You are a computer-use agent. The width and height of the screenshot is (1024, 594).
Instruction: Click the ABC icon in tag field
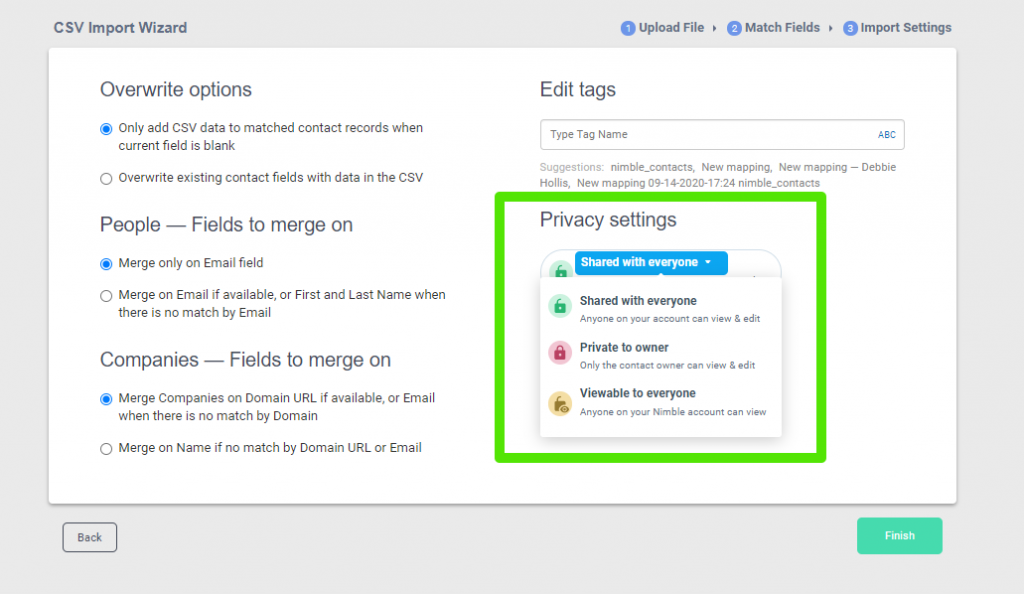point(887,135)
